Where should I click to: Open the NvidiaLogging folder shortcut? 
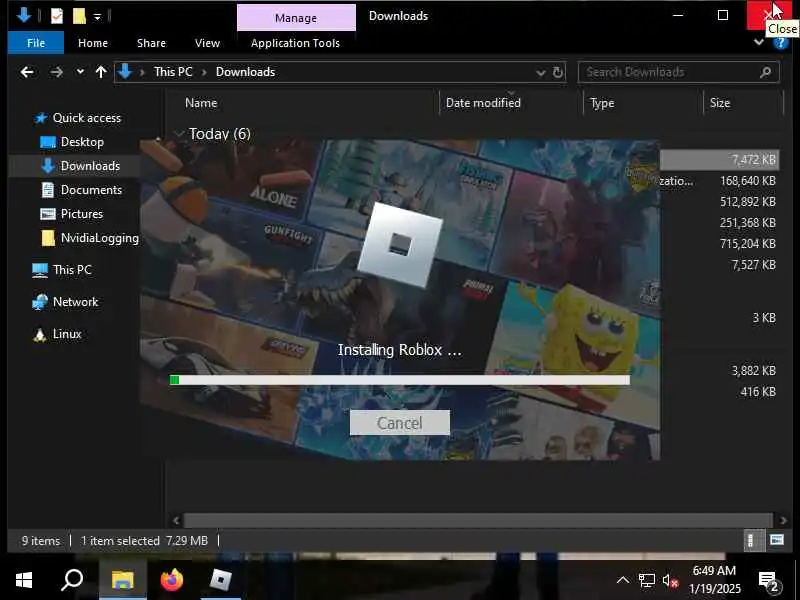[99, 238]
